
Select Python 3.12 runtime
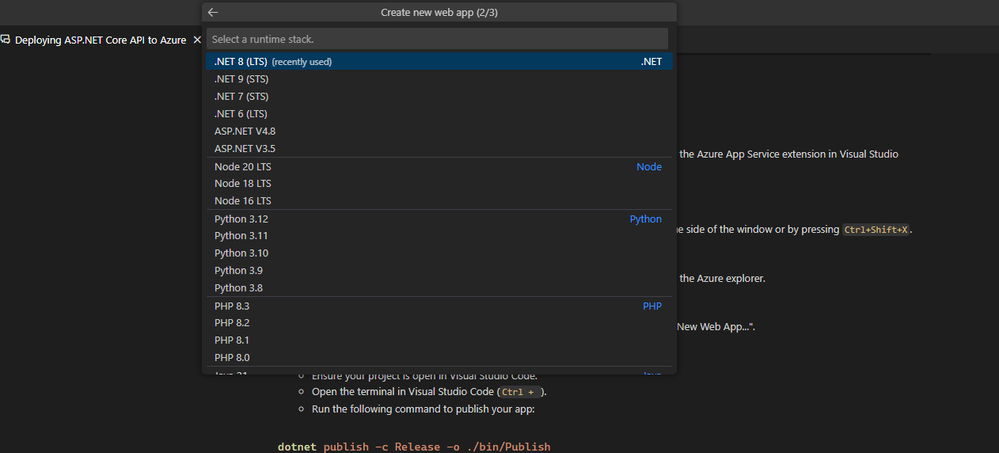pos(440,219)
